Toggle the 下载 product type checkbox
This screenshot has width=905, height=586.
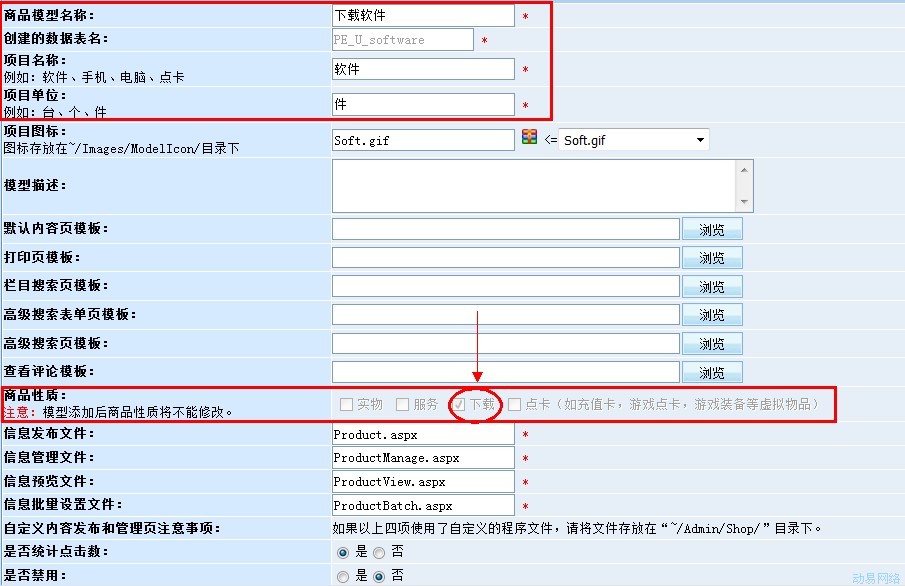(x=459, y=405)
